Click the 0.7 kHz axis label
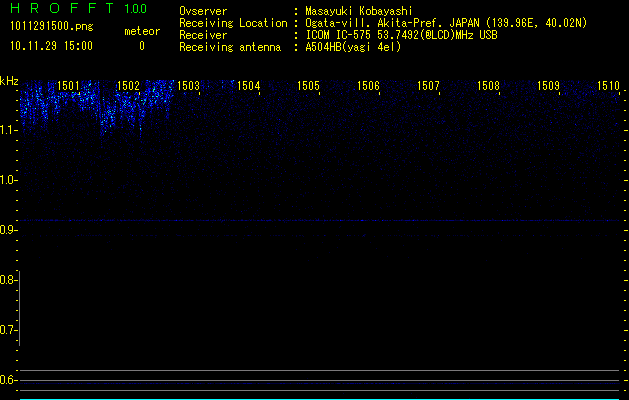 [x=8, y=330]
